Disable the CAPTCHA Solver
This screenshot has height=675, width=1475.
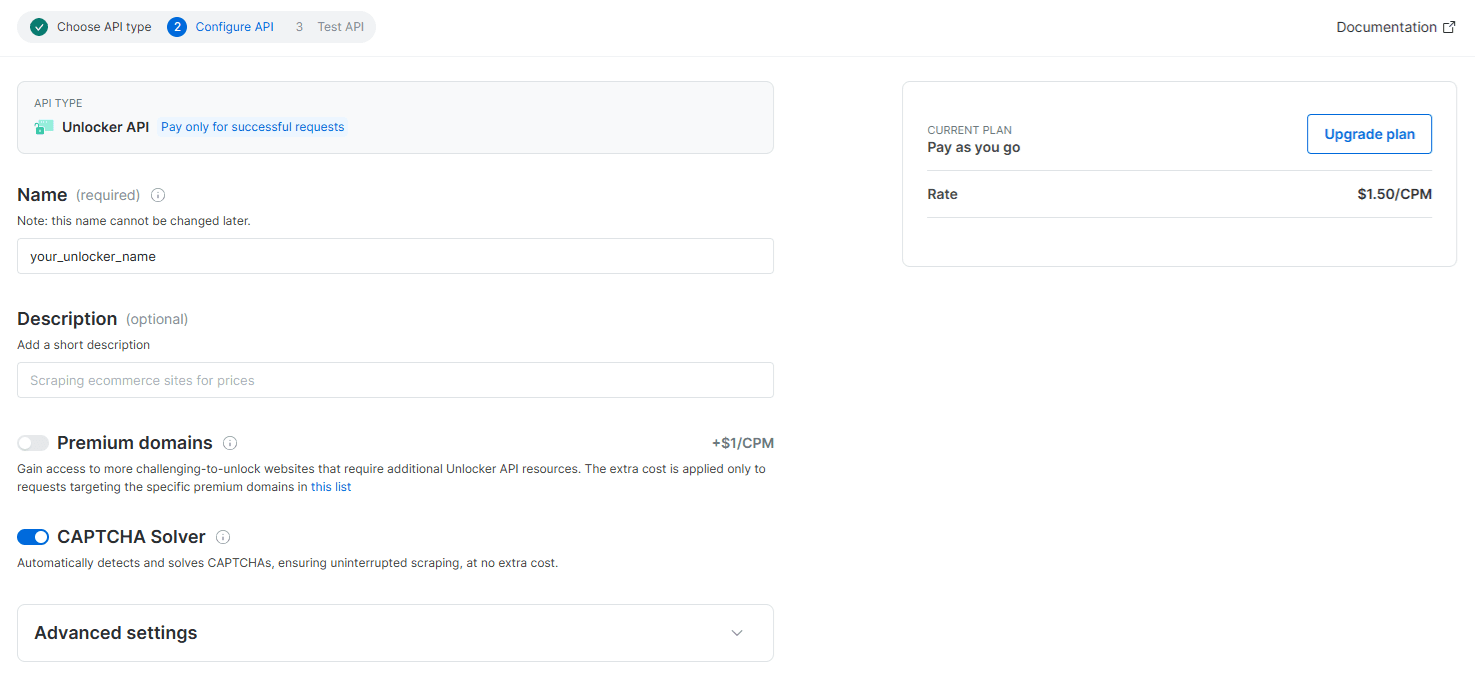pos(33,536)
